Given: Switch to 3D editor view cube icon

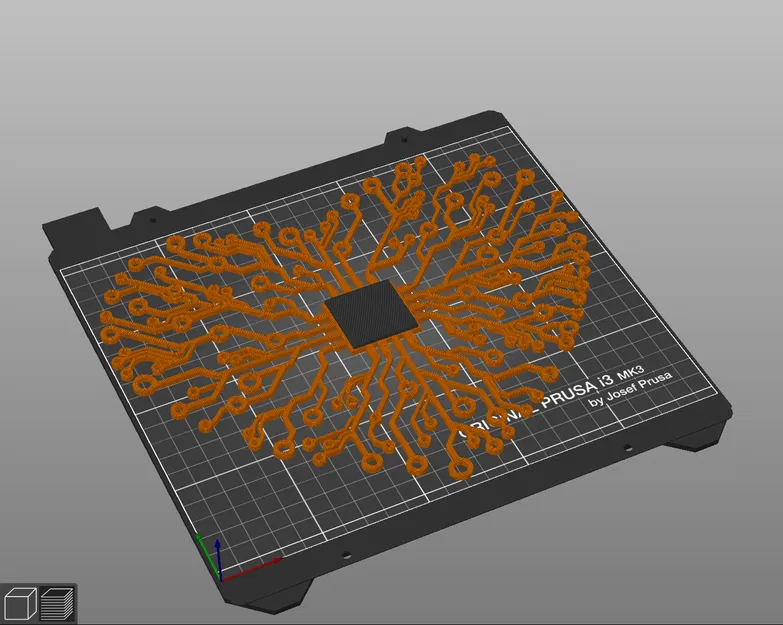Looking at the screenshot, I should coord(20,603).
